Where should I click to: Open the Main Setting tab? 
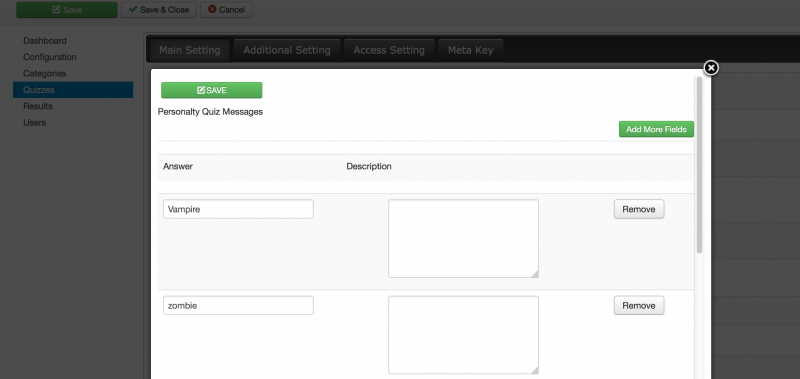189,50
